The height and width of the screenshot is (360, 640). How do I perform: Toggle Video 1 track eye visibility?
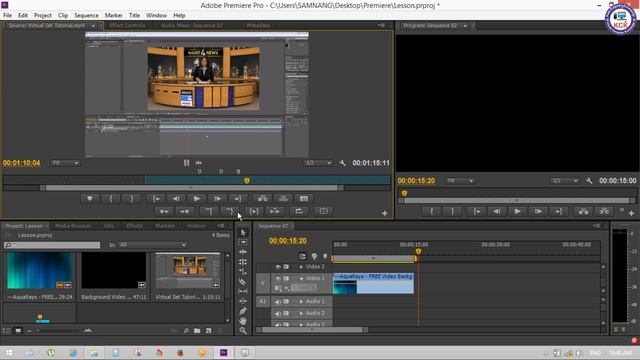[278, 278]
